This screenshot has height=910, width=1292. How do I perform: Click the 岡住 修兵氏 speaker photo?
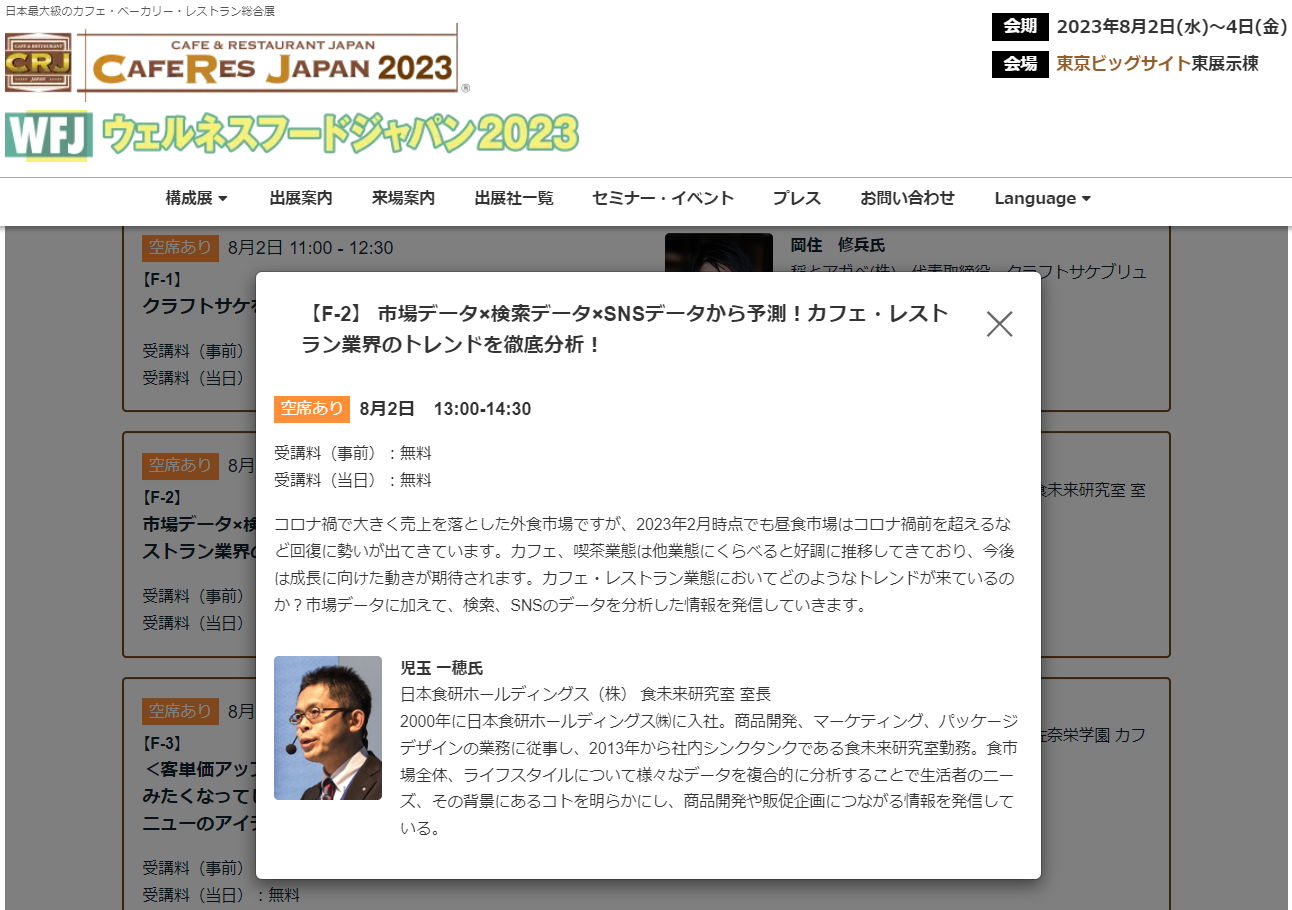718,253
